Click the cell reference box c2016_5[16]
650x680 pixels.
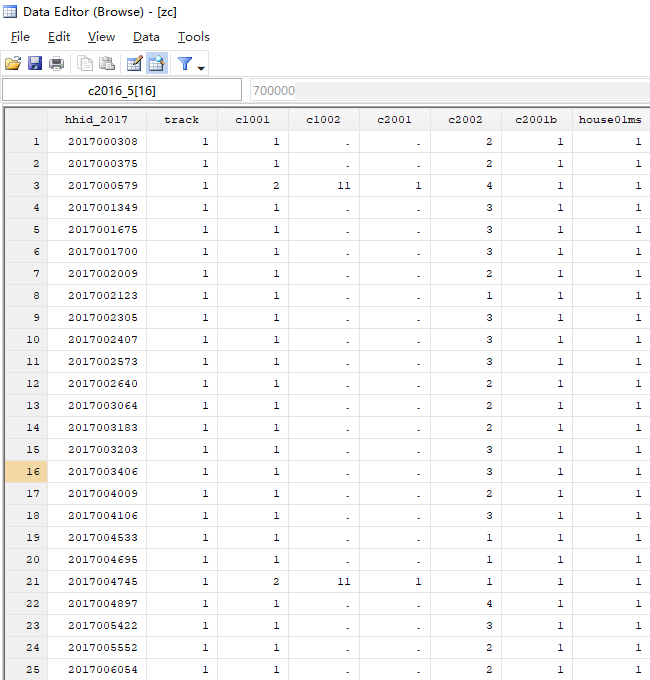click(122, 90)
